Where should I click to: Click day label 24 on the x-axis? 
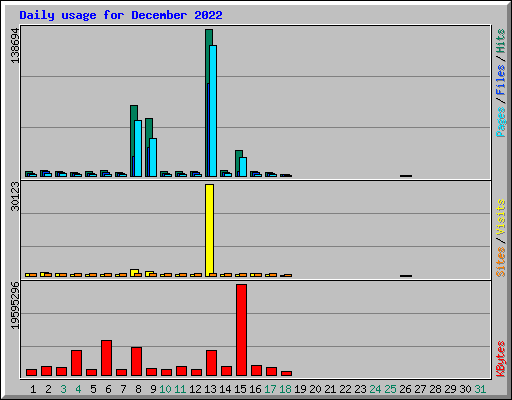click(x=375, y=389)
